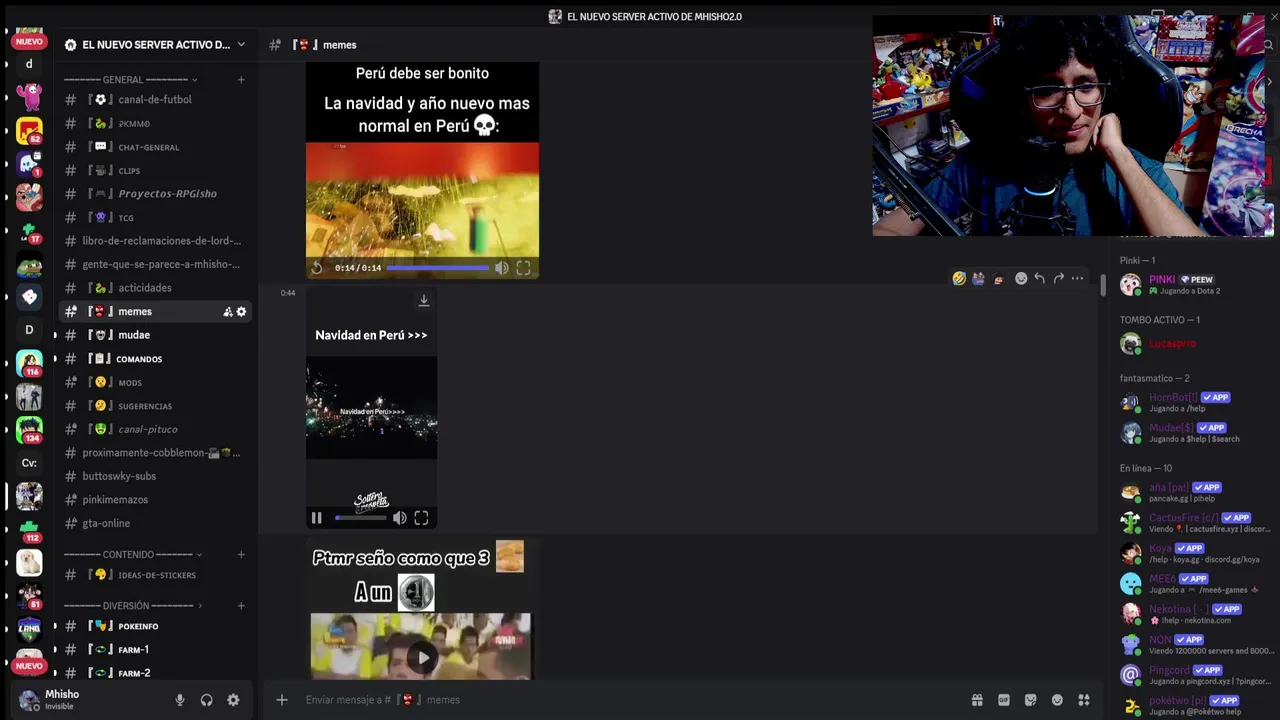
Task: Download the Navidad en Perú video
Action: [x=424, y=300]
